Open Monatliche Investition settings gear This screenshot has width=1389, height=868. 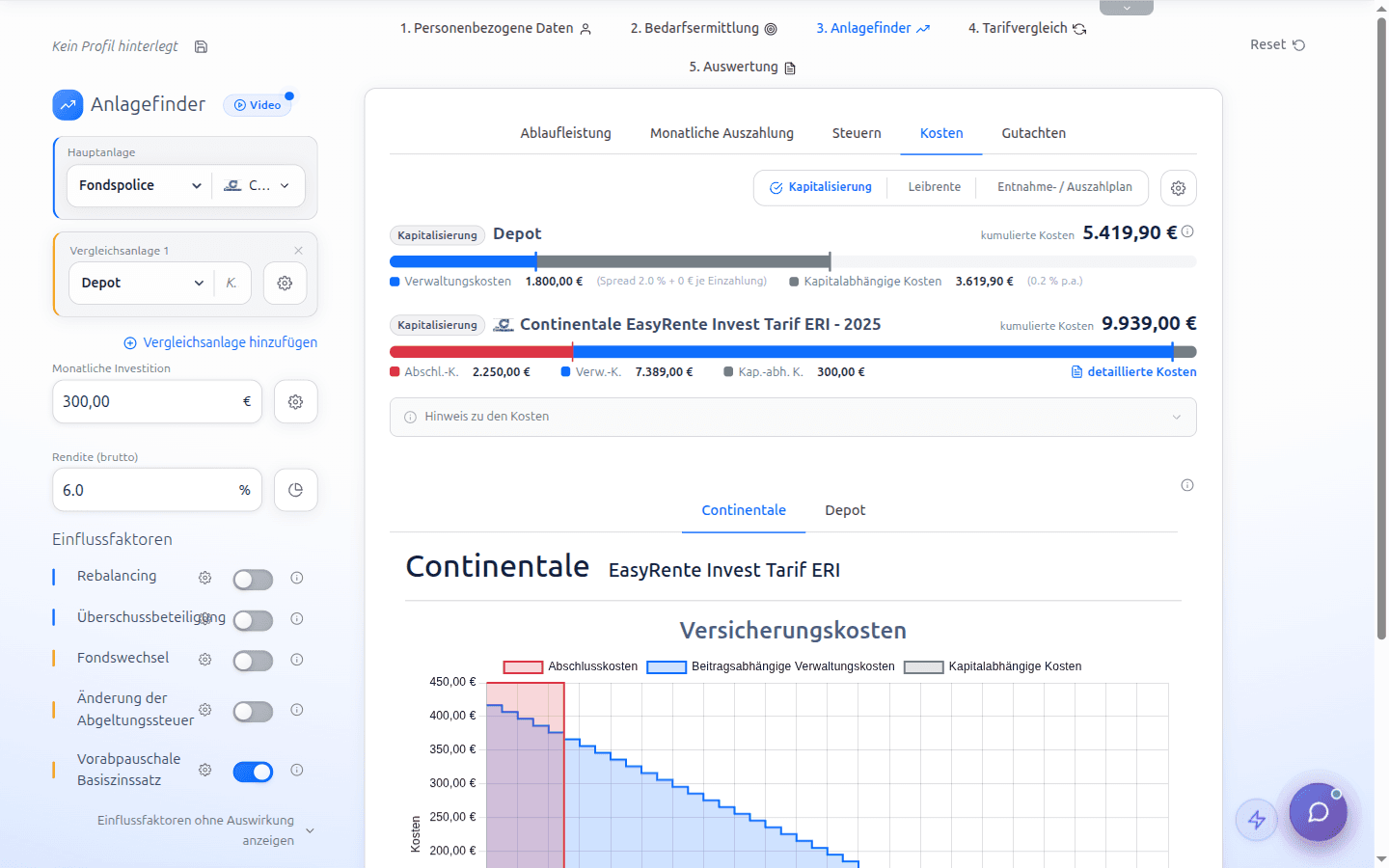tap(295, 401)
